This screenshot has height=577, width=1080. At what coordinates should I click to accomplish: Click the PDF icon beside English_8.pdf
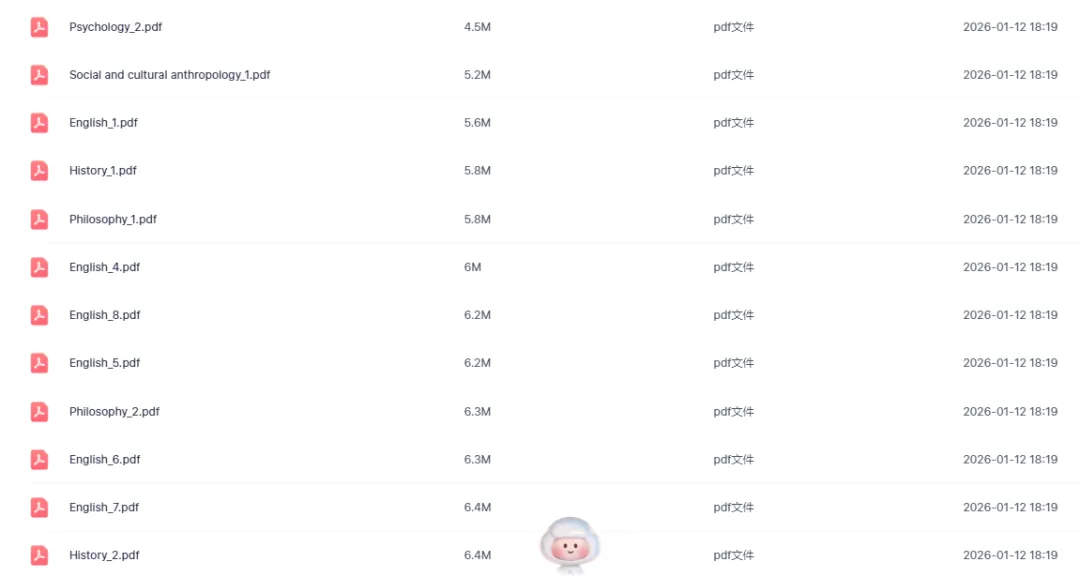tap(39, 315)
